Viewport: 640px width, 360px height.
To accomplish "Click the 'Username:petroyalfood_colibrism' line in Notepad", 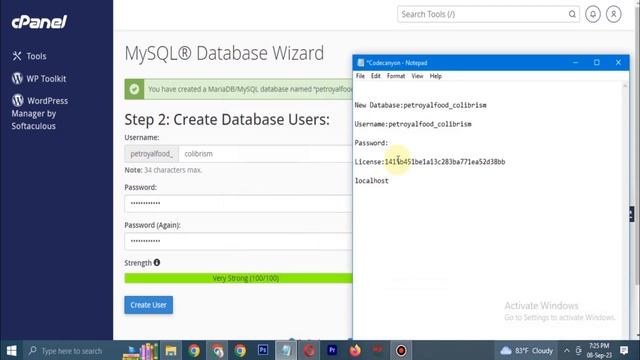I will 413,124.
